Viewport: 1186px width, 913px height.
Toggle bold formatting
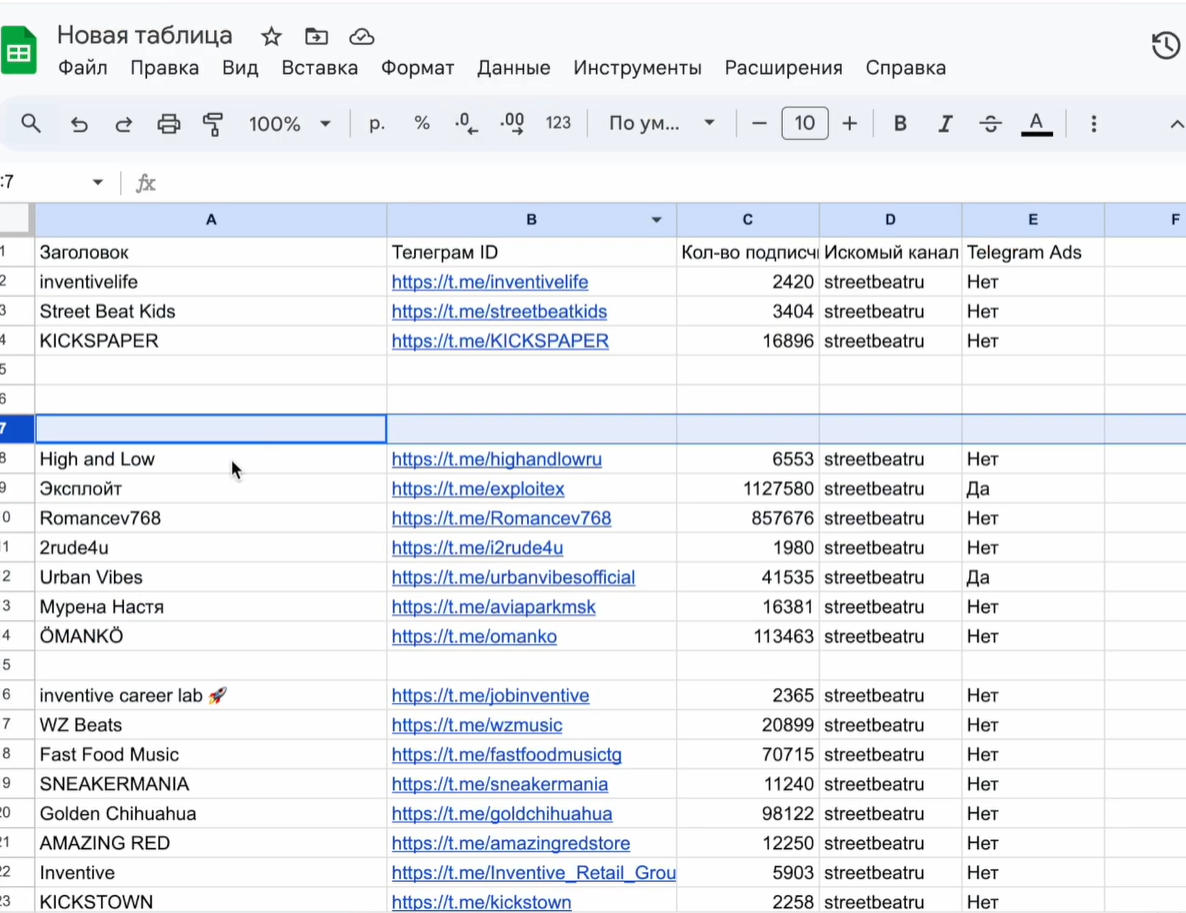click(x=900, y=124)
